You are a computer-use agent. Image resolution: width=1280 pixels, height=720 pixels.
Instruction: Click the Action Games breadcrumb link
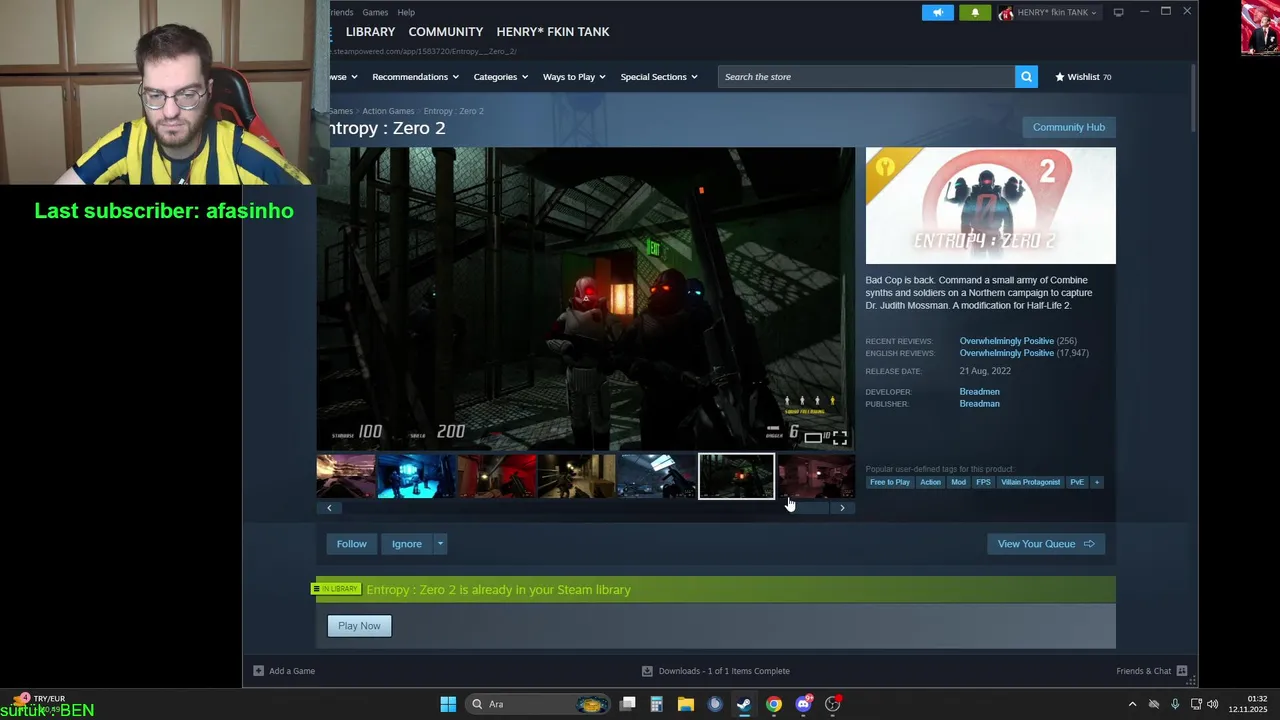(388, 111)
